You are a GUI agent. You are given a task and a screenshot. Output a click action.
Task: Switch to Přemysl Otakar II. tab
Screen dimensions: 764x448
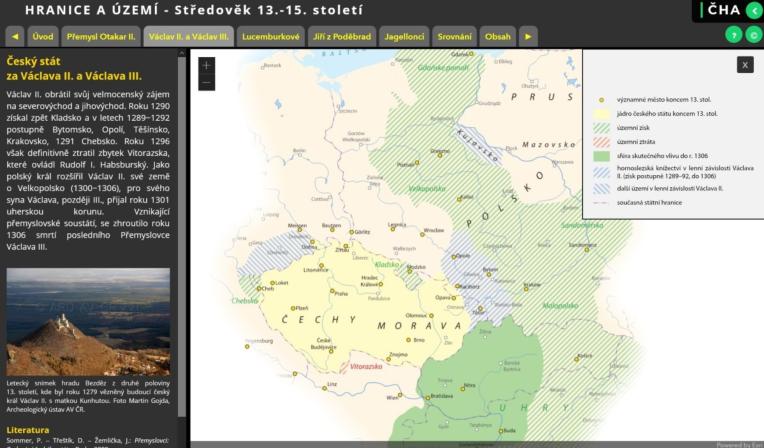(x=101, y=37)
